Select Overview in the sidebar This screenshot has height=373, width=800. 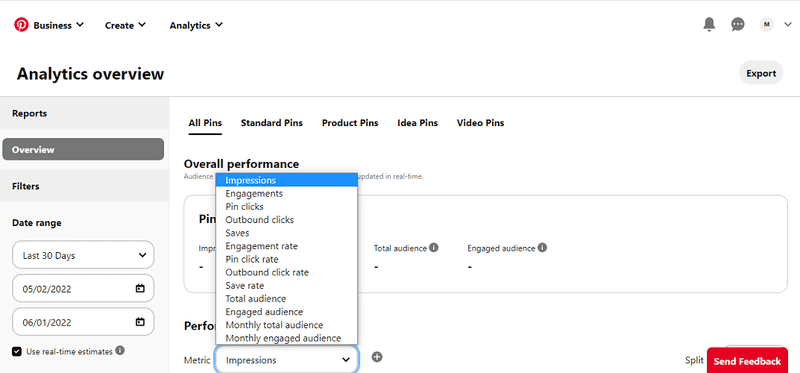[83, 150]
